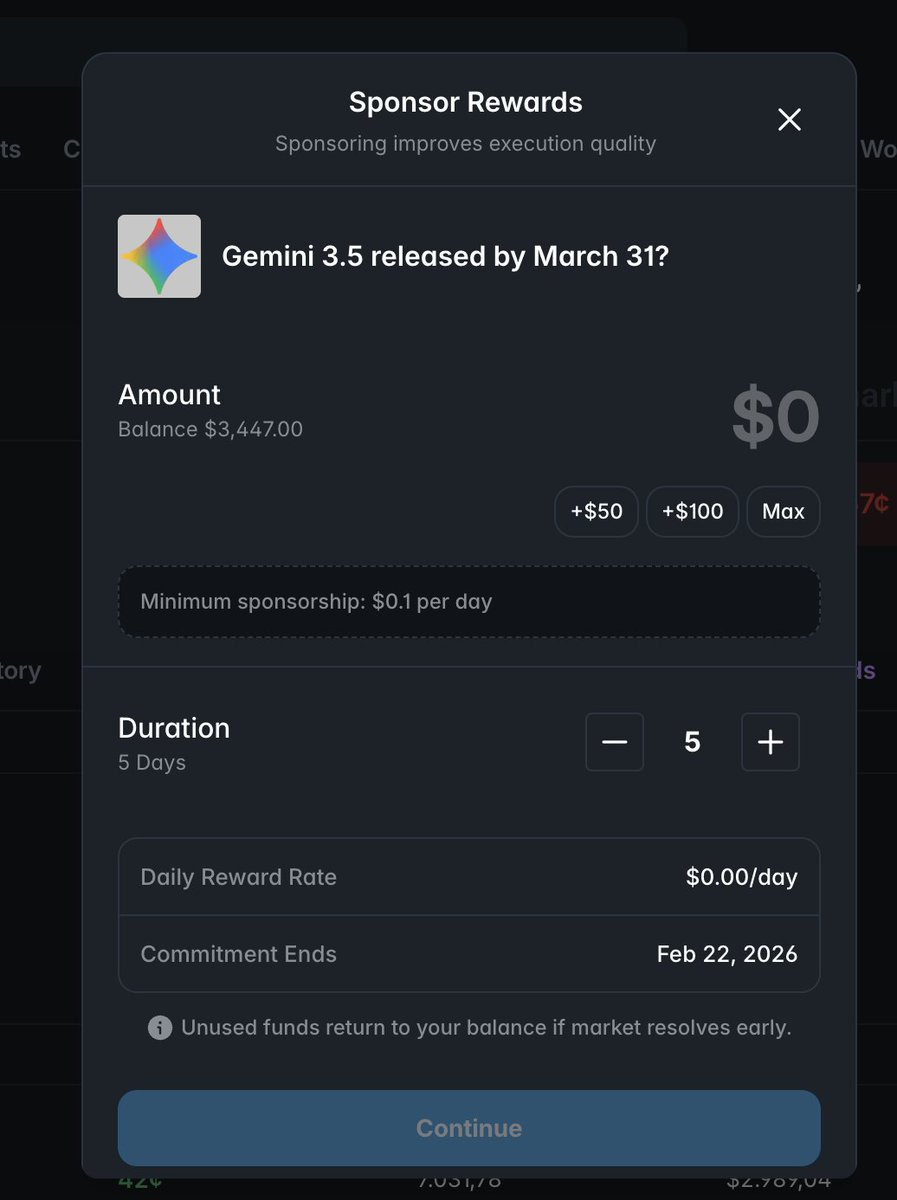Click the red 7¢ price button behind dialog
This screenshot has width=897, height=1200.
[874, 503]
